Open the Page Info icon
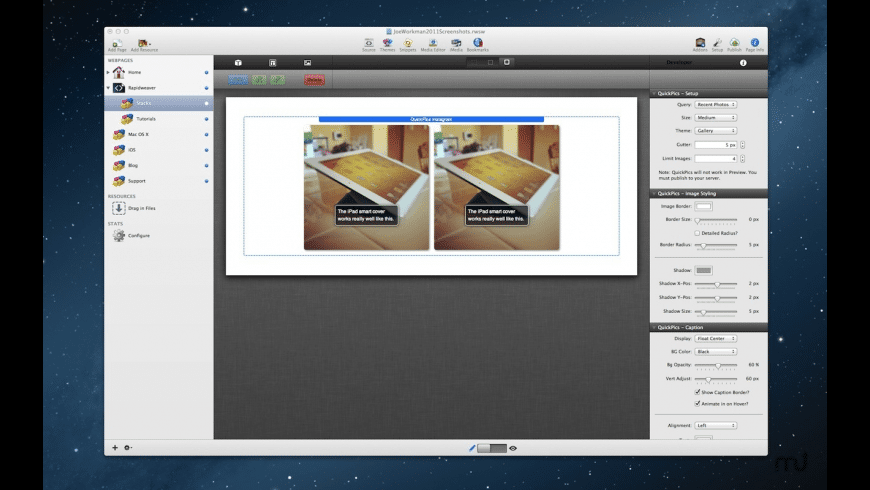Image resolution: width=870 pixels, height=490 pixels. point(755,43)
